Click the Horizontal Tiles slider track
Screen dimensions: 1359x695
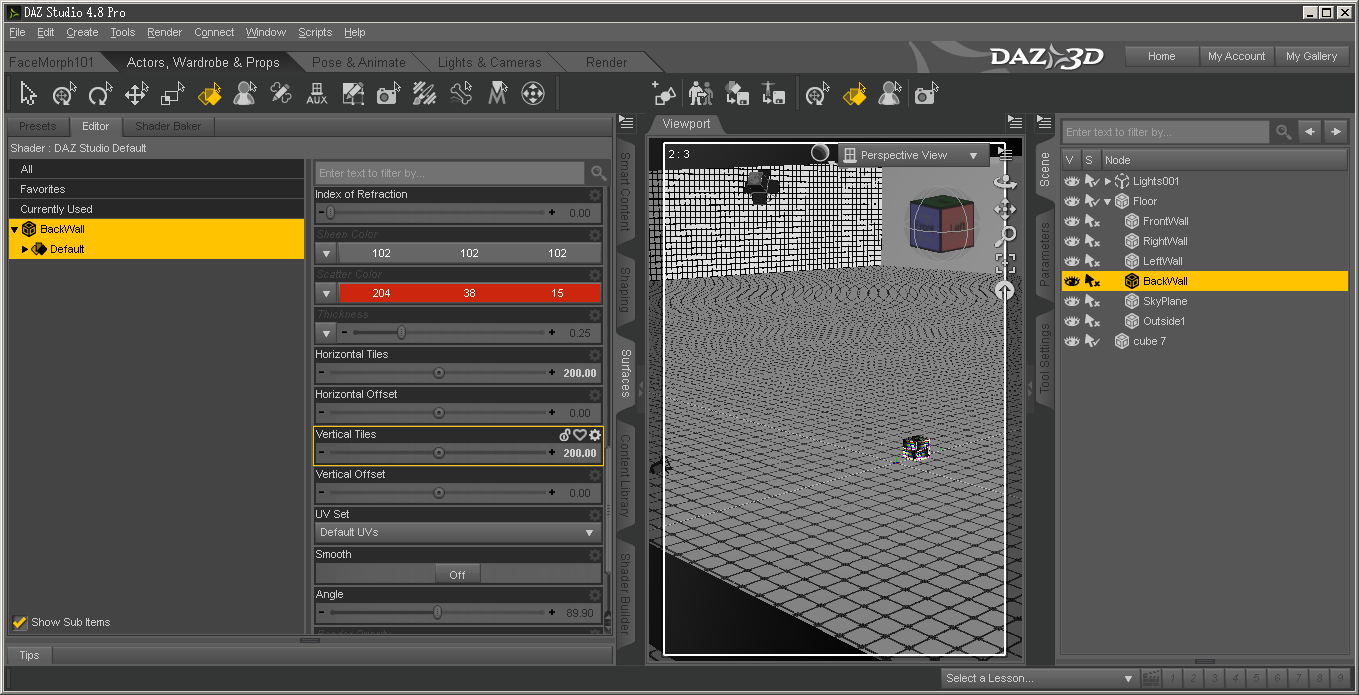(x=438, y=372)
